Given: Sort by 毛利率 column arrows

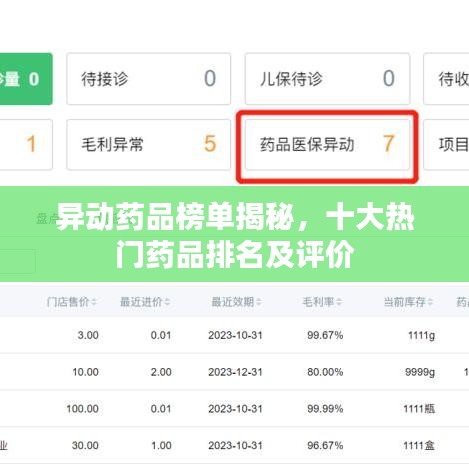Looking at the screenshot, I should pos(339,302).
